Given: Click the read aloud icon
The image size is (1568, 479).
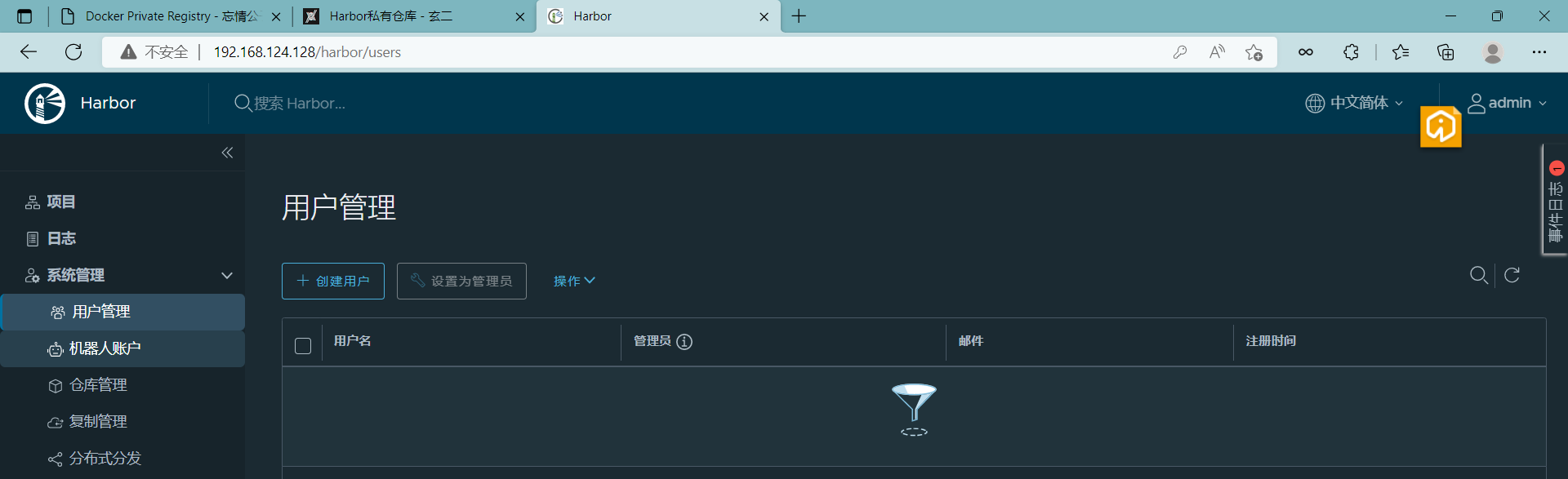Looking at the screenshot, I should (1217, 52).
